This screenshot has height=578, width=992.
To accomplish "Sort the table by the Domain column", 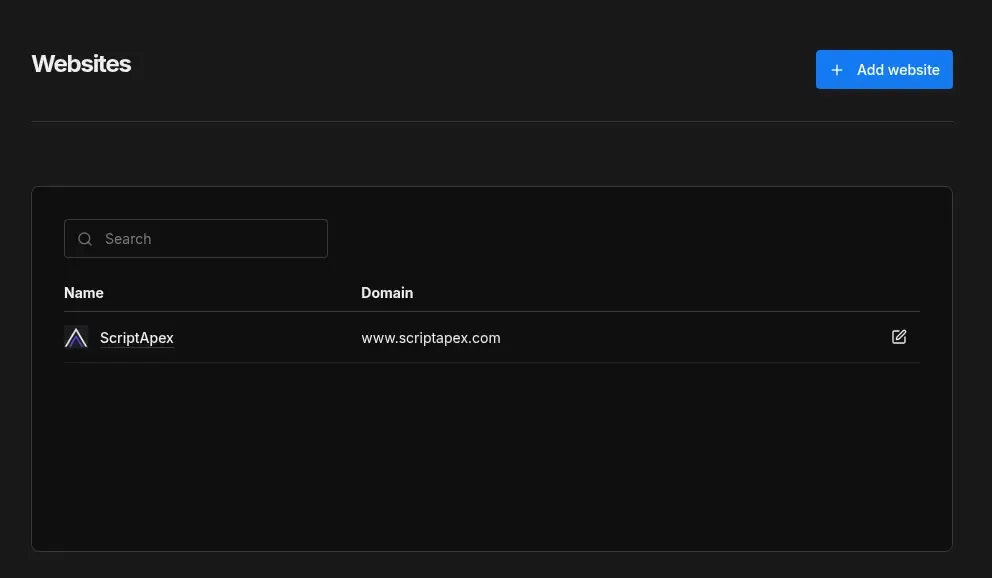I will click(387, 292).
